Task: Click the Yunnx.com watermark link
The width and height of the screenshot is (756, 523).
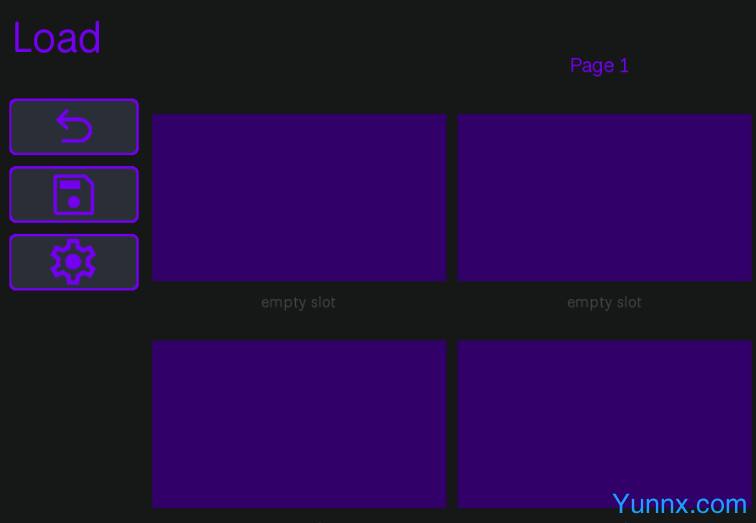Action: tap(679, 503)
